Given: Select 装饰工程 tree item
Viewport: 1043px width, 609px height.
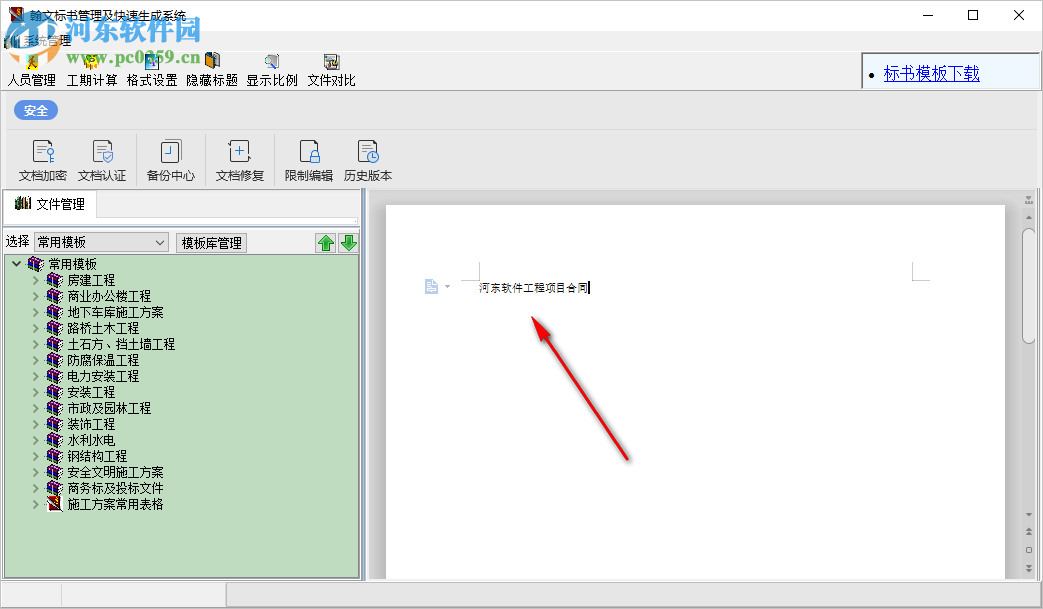Looking at the screenshot, I should pyautogui.click(x=91, y=424).
